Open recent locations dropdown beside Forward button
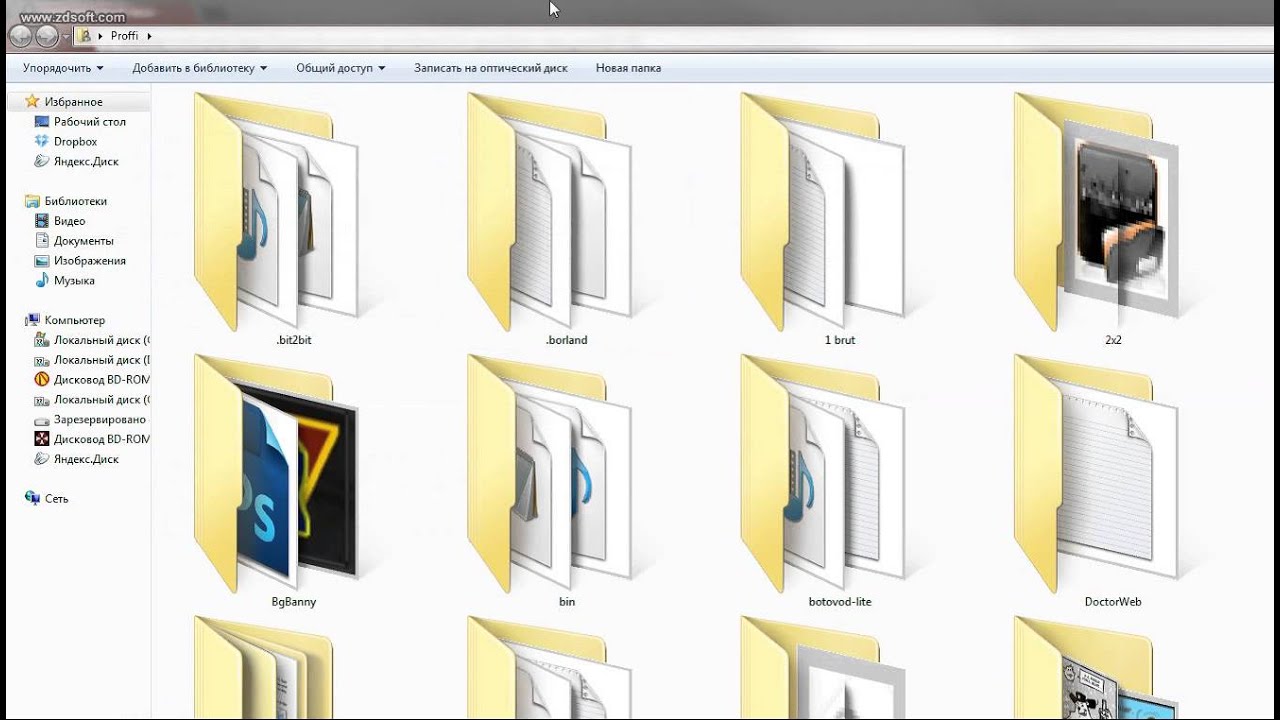The image size is (1280, 720). point(66,37)
